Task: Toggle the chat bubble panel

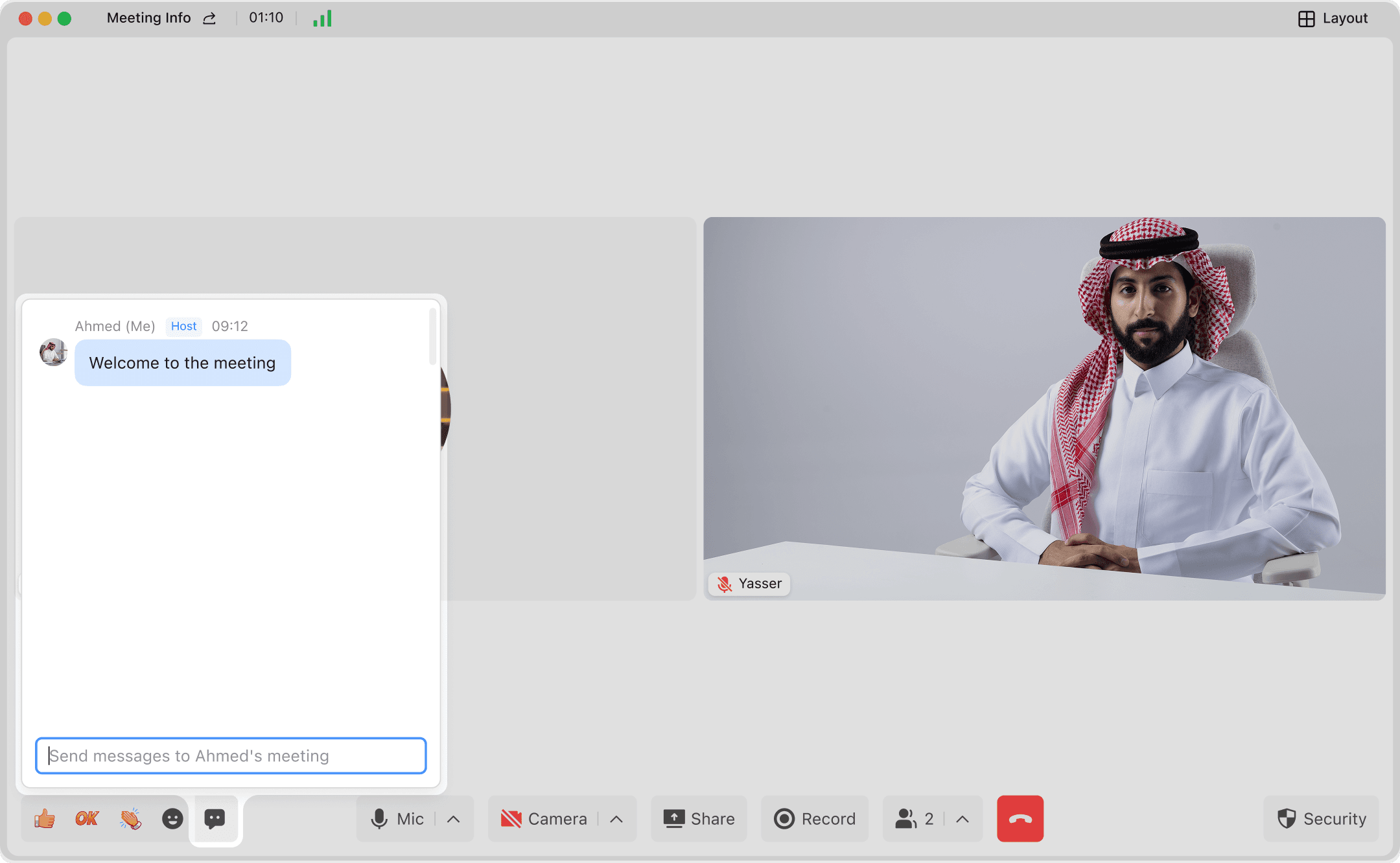Action: (x=215, y=819)
